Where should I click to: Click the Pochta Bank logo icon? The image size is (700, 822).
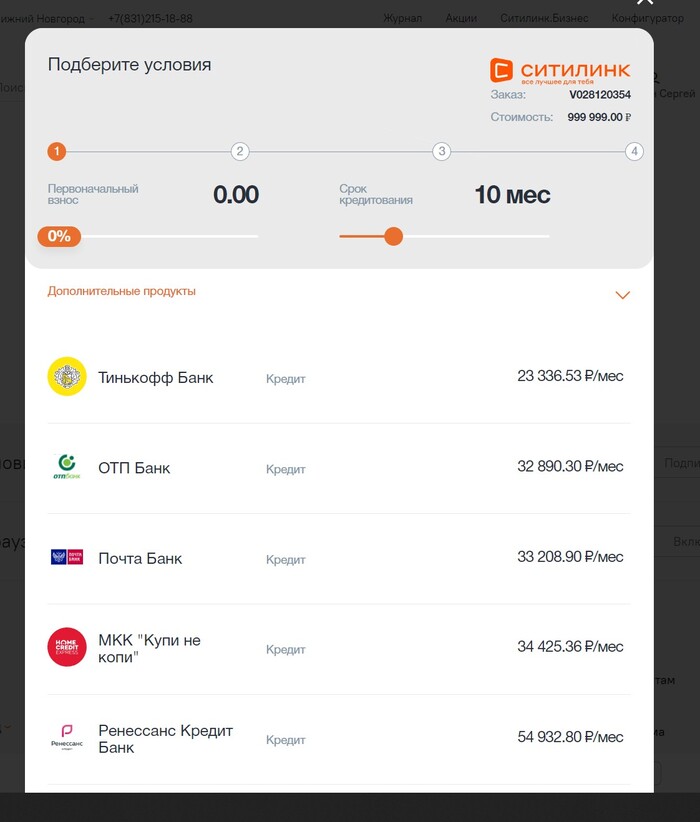coord(67,557)
